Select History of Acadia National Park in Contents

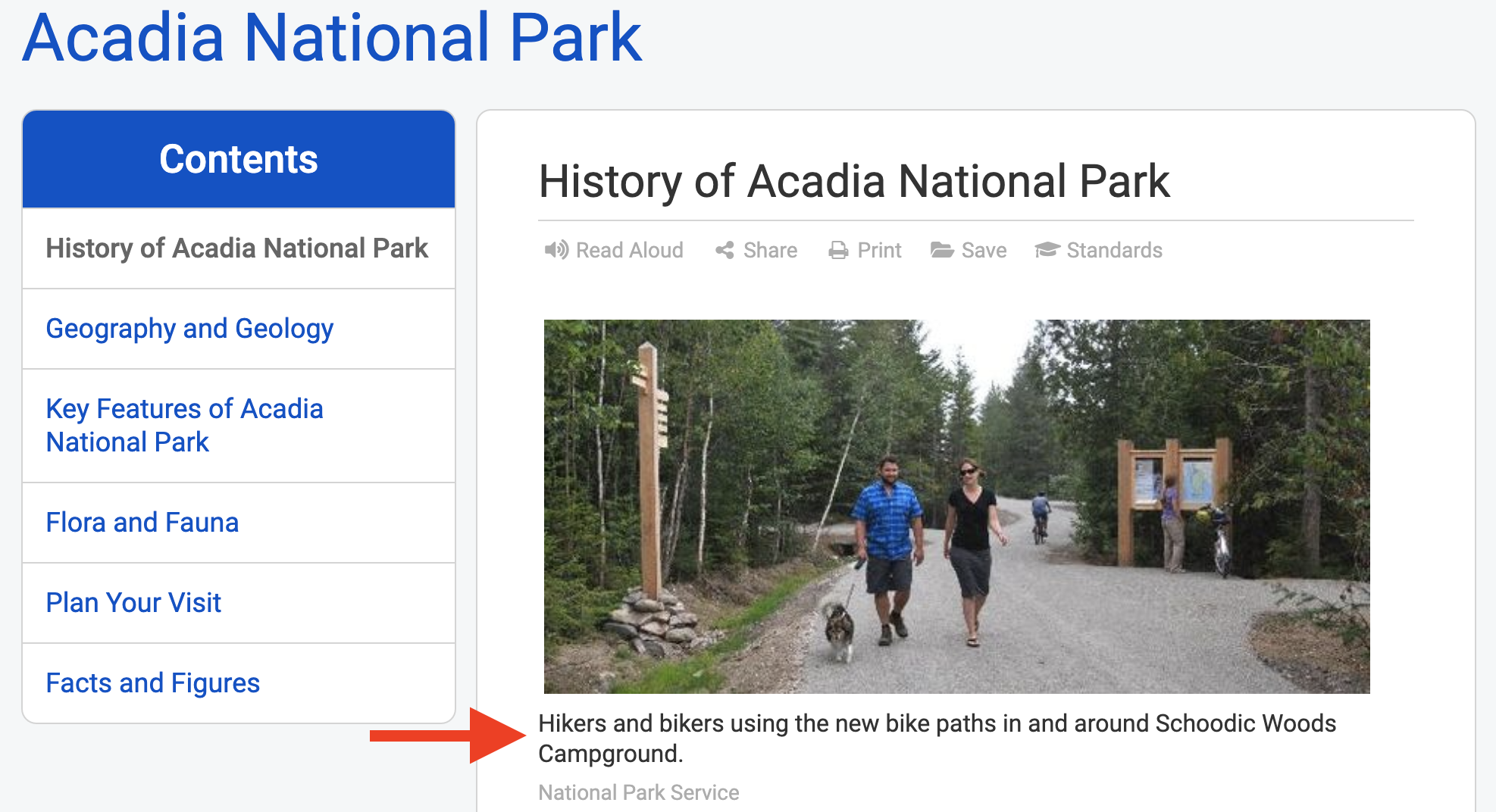[x=239, y=248]
